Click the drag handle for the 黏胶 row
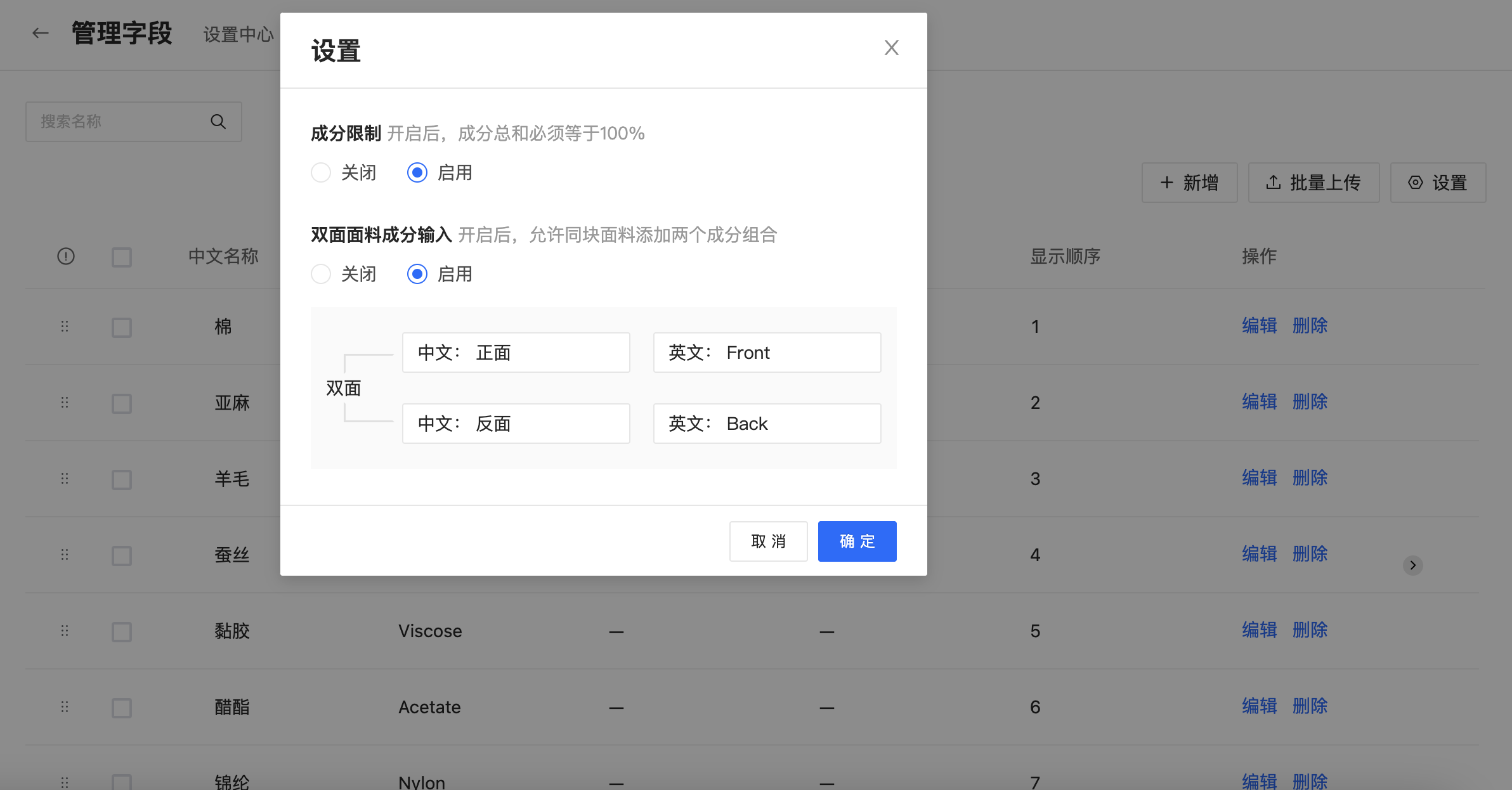 (65, 631)
